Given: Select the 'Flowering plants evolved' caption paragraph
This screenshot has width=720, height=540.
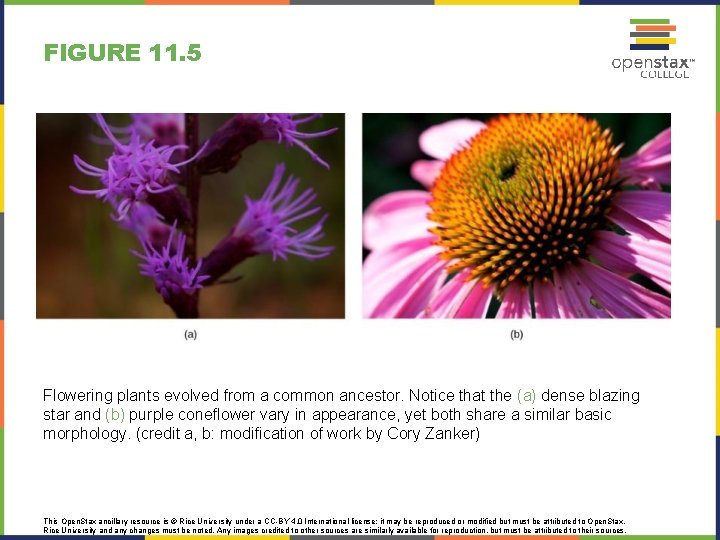Looking at the screenshot, I should (341, 414).
